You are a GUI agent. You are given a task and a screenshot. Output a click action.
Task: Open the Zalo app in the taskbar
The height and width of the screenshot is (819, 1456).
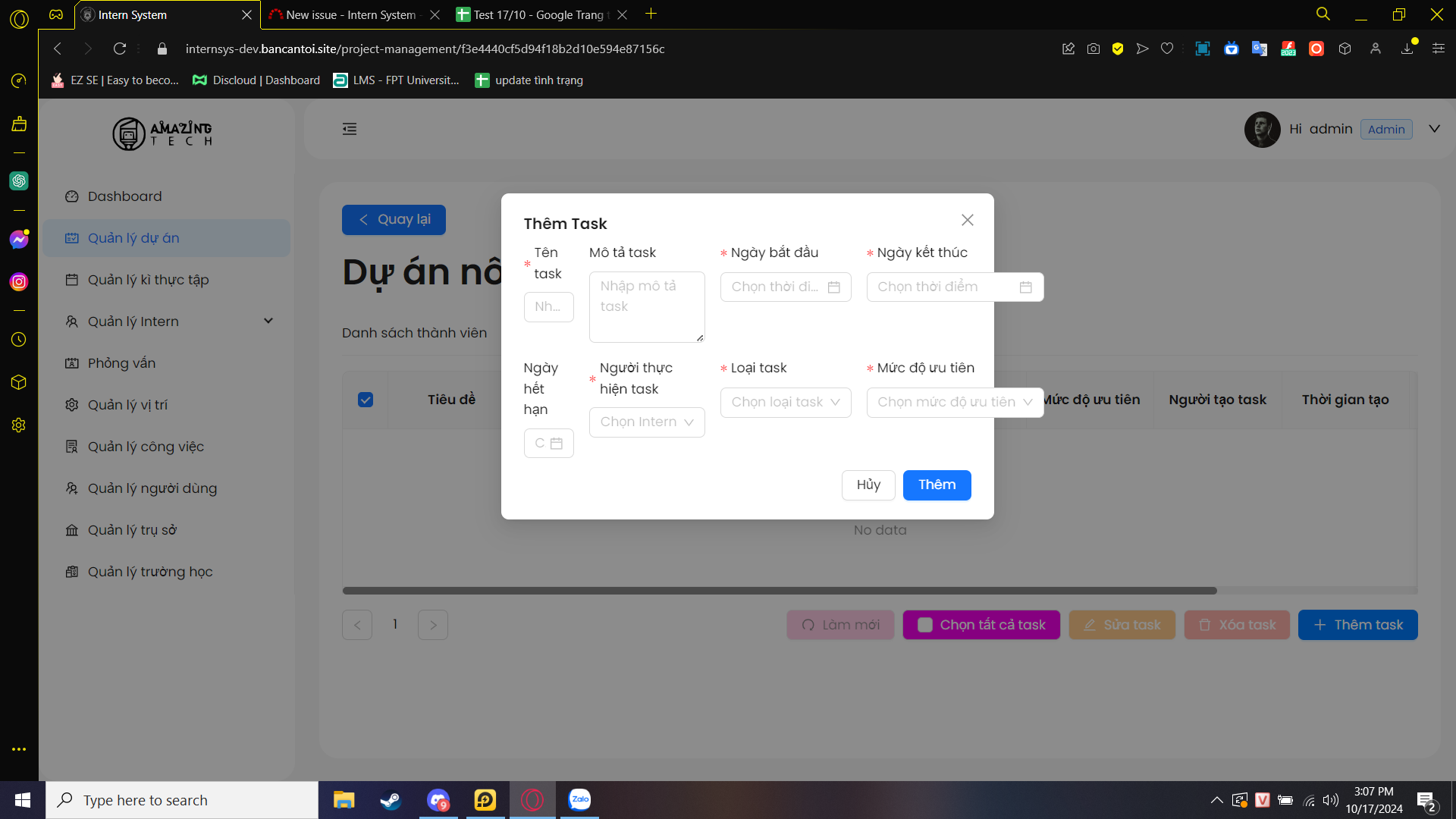point(579,799)
